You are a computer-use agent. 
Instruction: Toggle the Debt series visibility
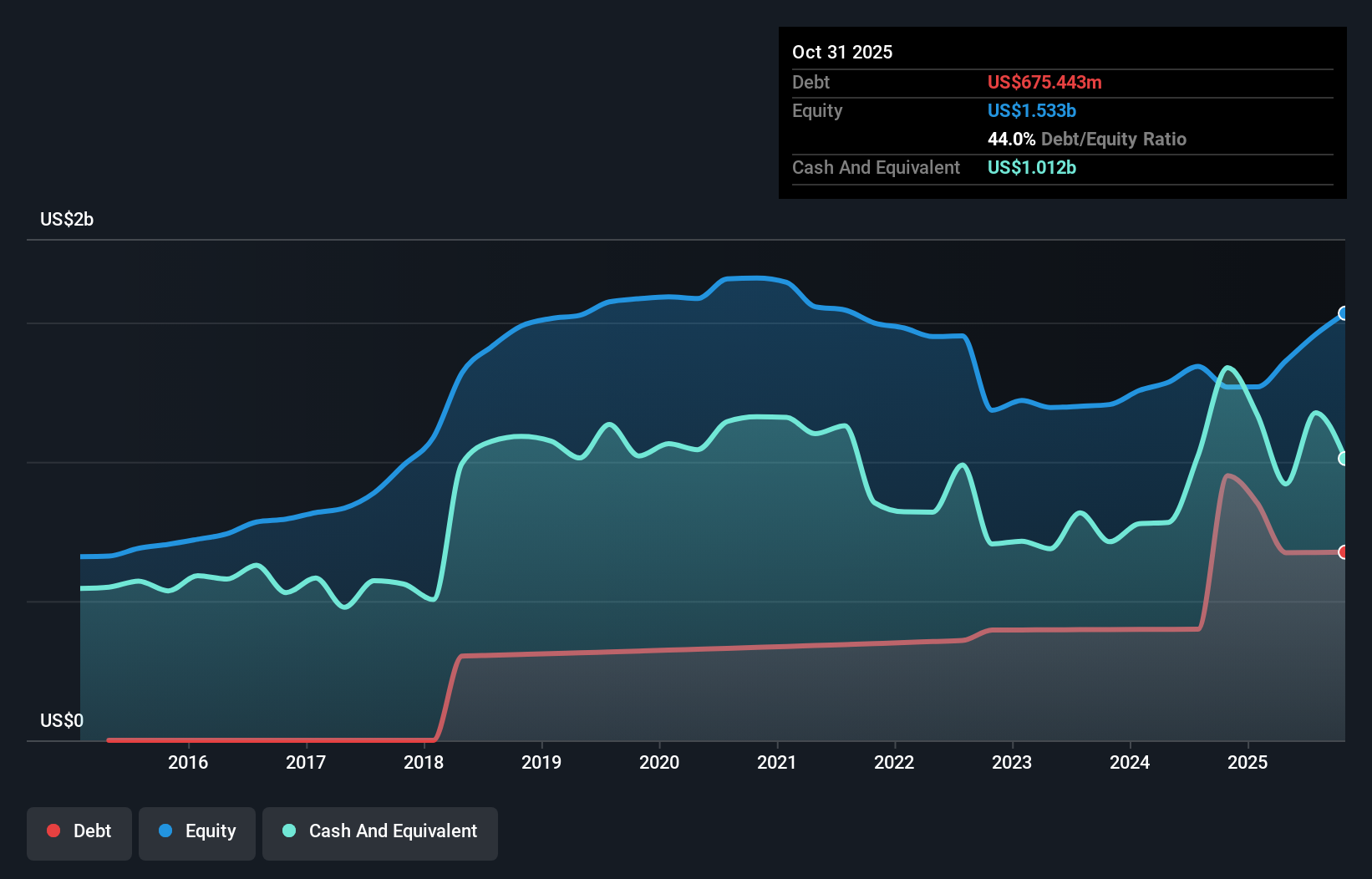(79, 831)
